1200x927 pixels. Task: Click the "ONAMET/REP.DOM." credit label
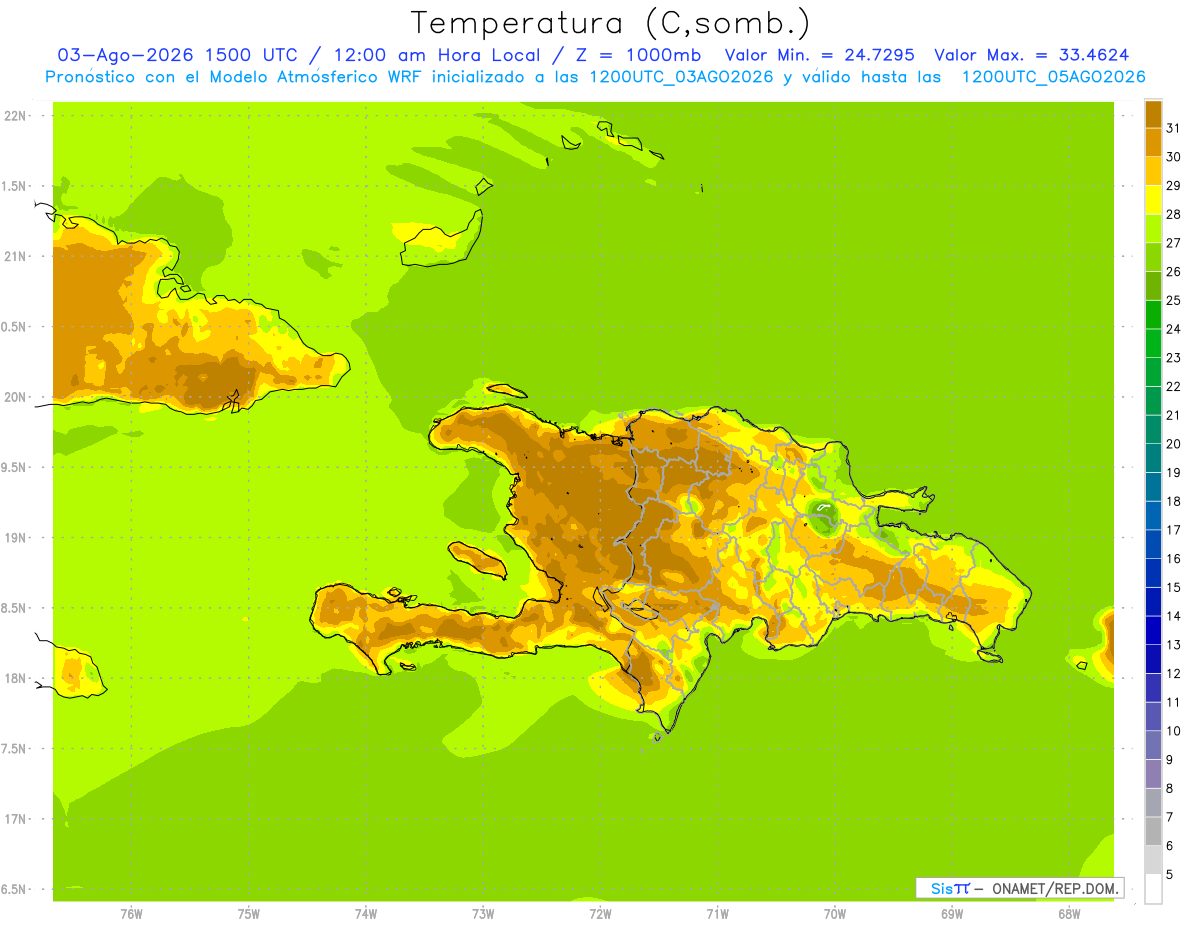pyautogui.click(x=1054, y=888)
